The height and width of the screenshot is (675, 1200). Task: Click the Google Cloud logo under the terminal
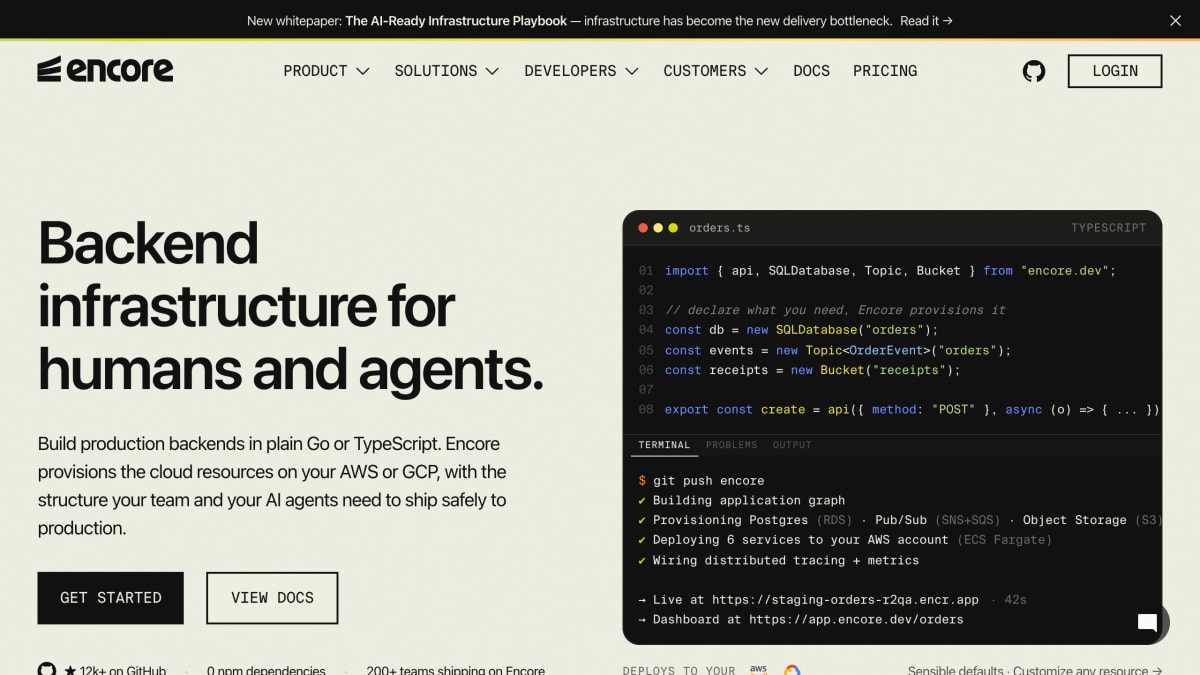point(792,670)
